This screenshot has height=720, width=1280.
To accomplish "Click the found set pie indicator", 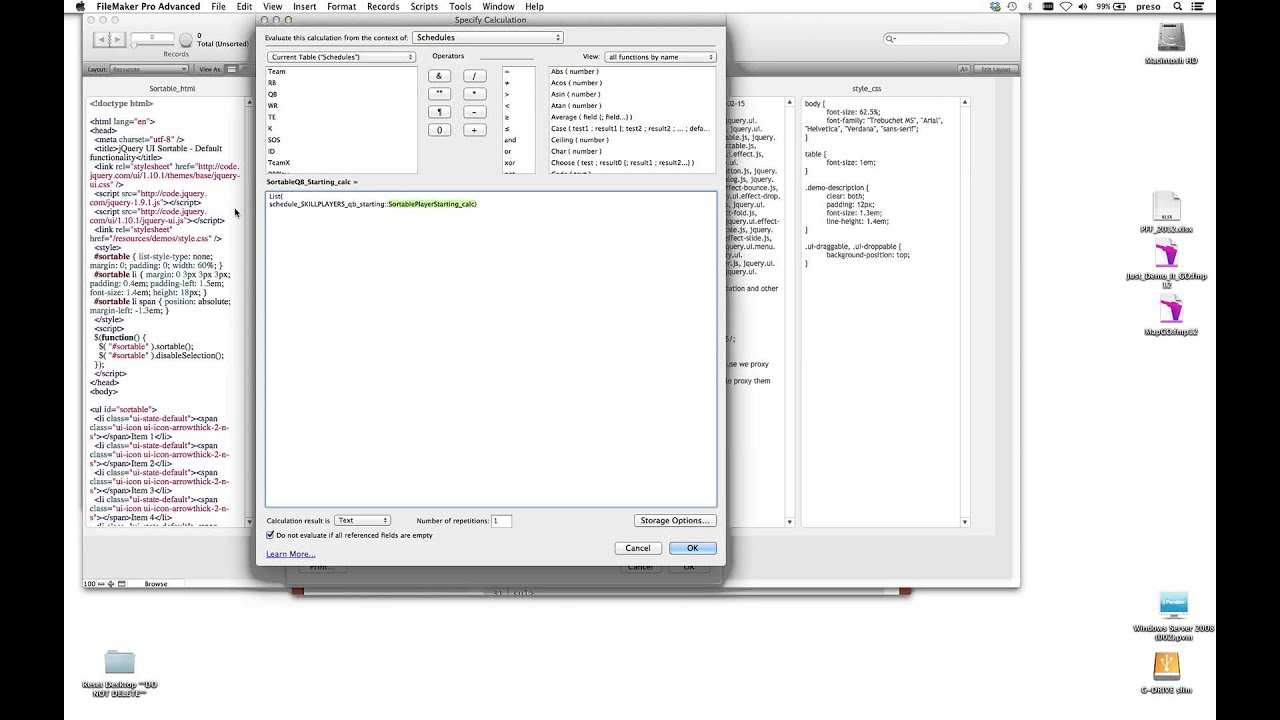I will (185, 40).
